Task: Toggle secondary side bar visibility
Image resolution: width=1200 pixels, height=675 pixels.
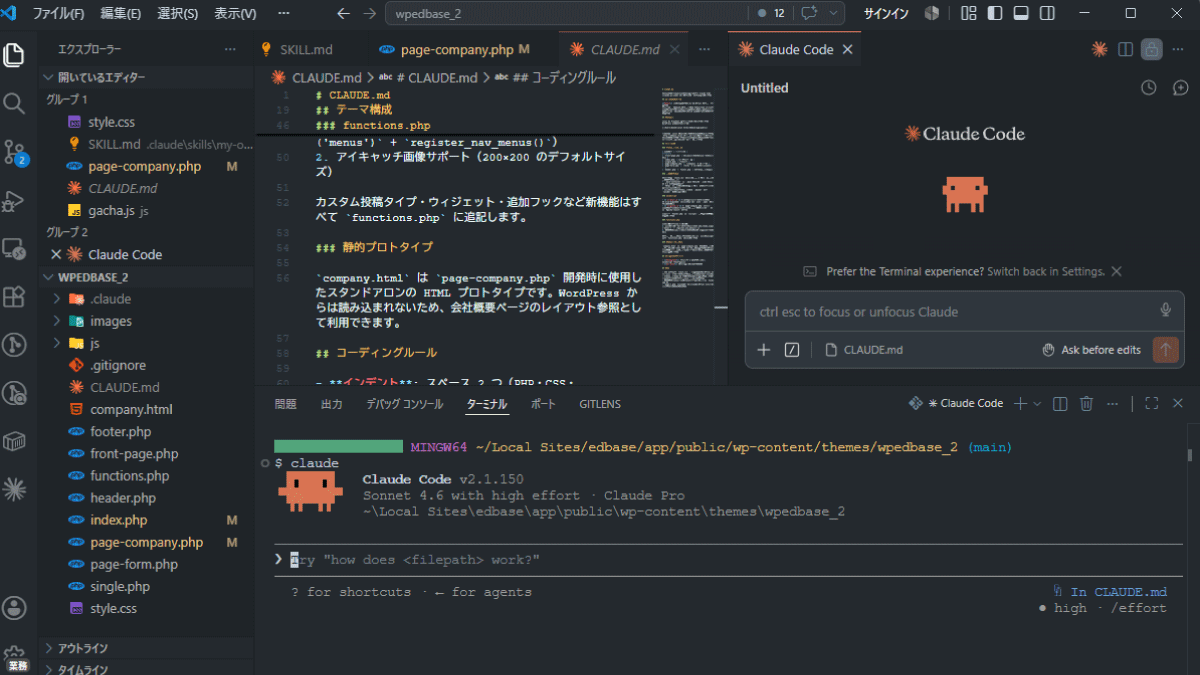Action: 1046,14
